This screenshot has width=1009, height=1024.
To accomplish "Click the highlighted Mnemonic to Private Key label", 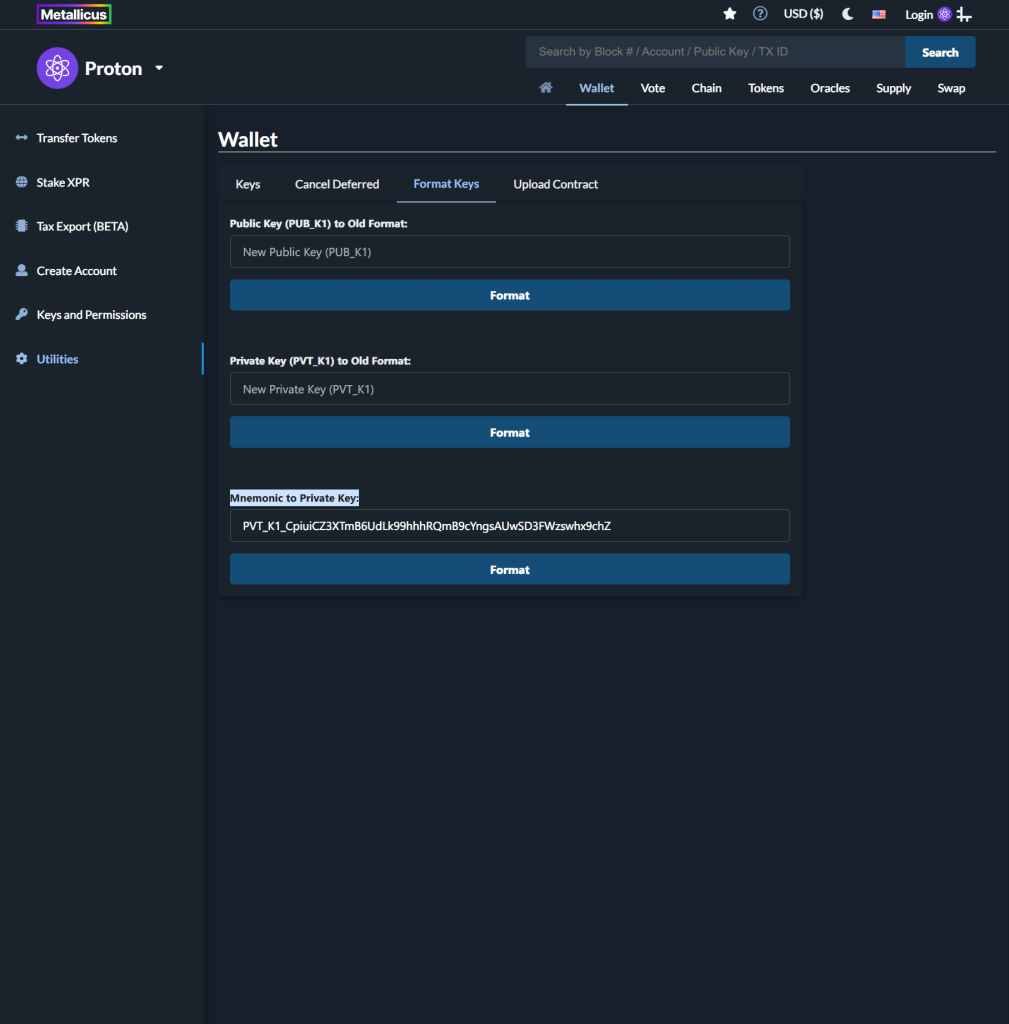I will [x=294, y=498].
